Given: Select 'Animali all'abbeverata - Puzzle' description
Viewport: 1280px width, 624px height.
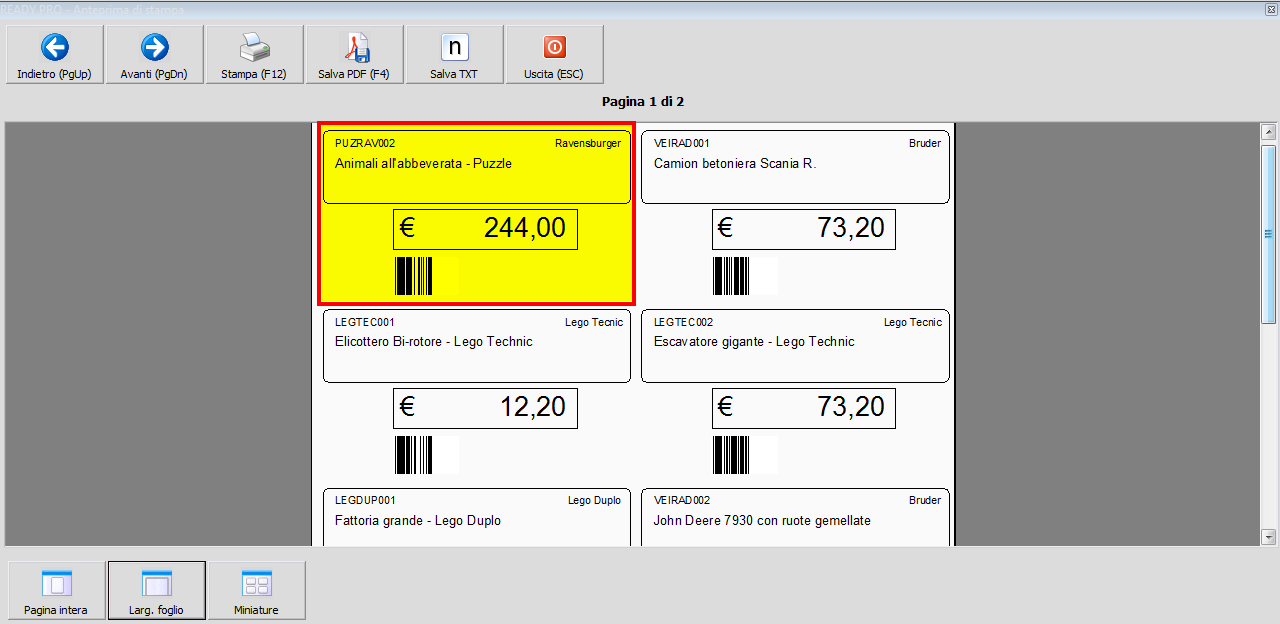Looking at the screenshot, I should (x=423, y=163).
